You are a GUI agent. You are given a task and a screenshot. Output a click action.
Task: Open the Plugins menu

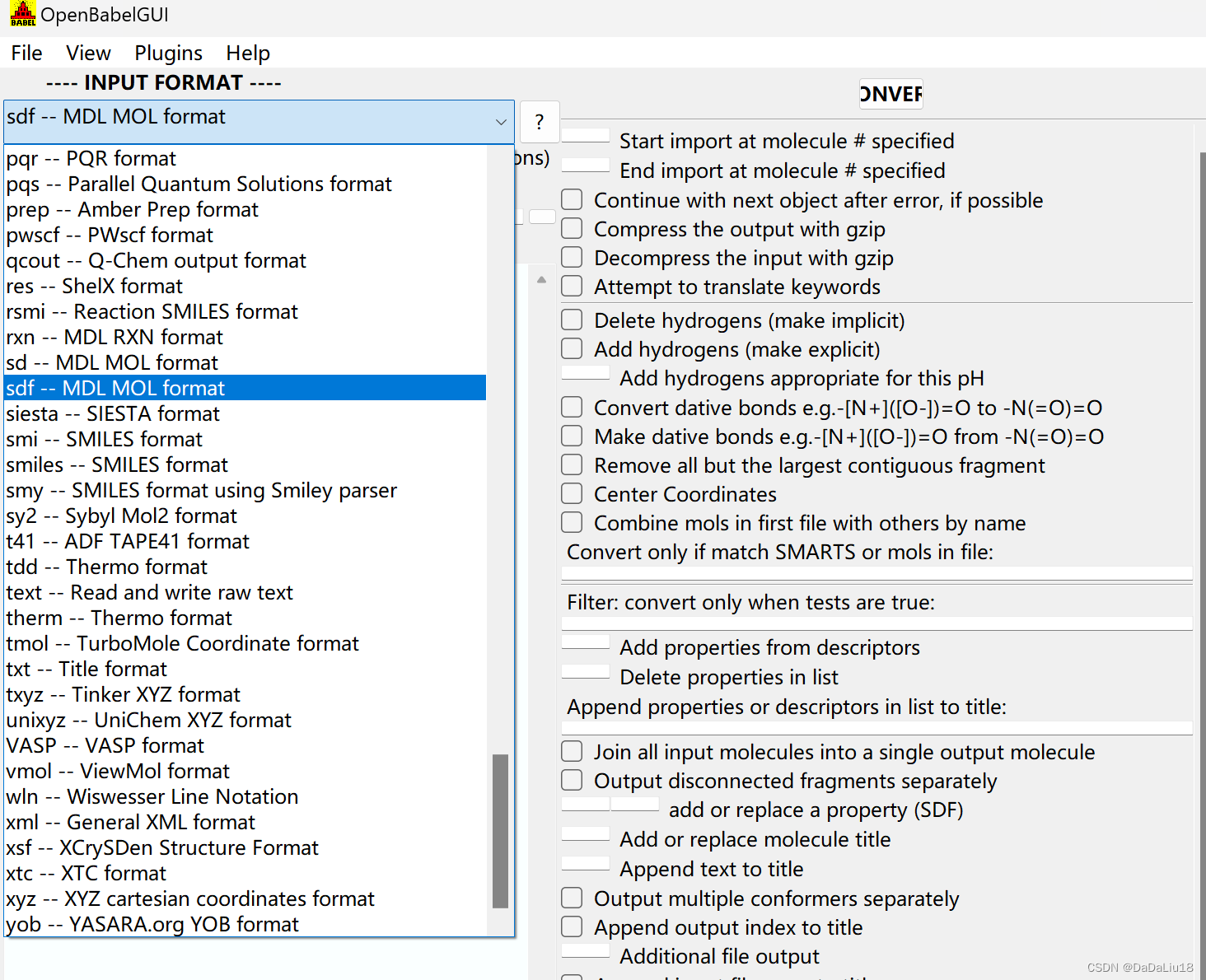coord(168,53)
